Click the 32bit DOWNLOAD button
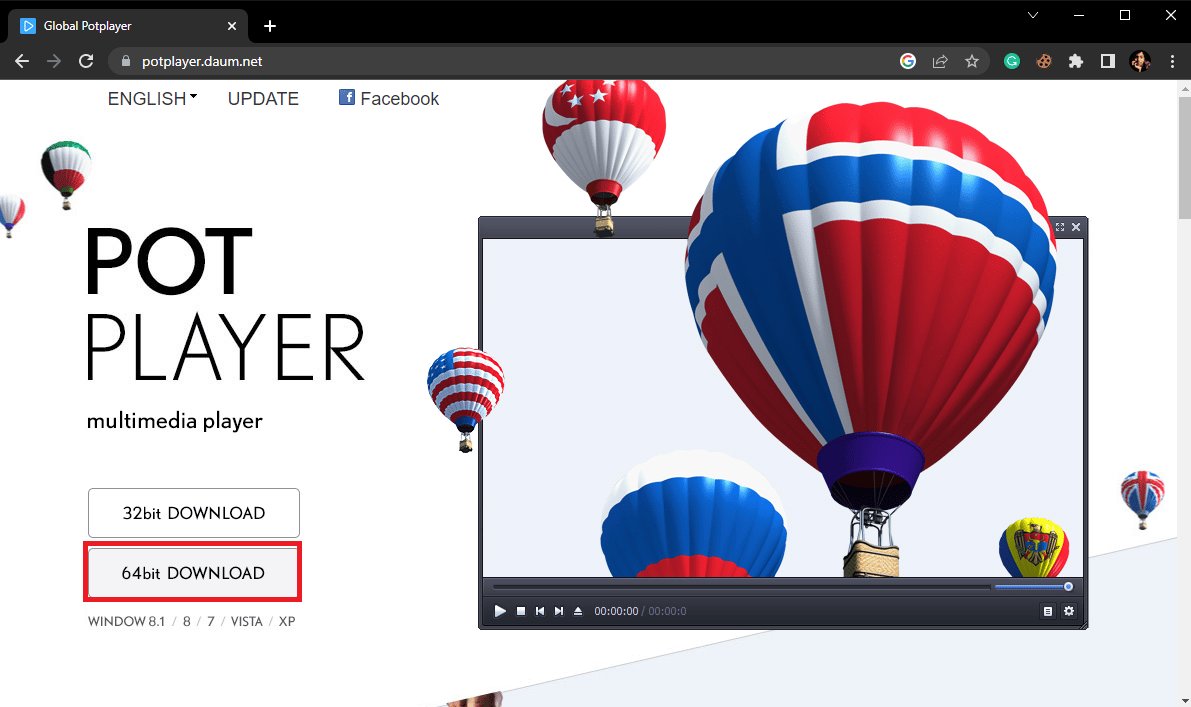Viewport: 1191px width, 707px height. coord(194,513)
